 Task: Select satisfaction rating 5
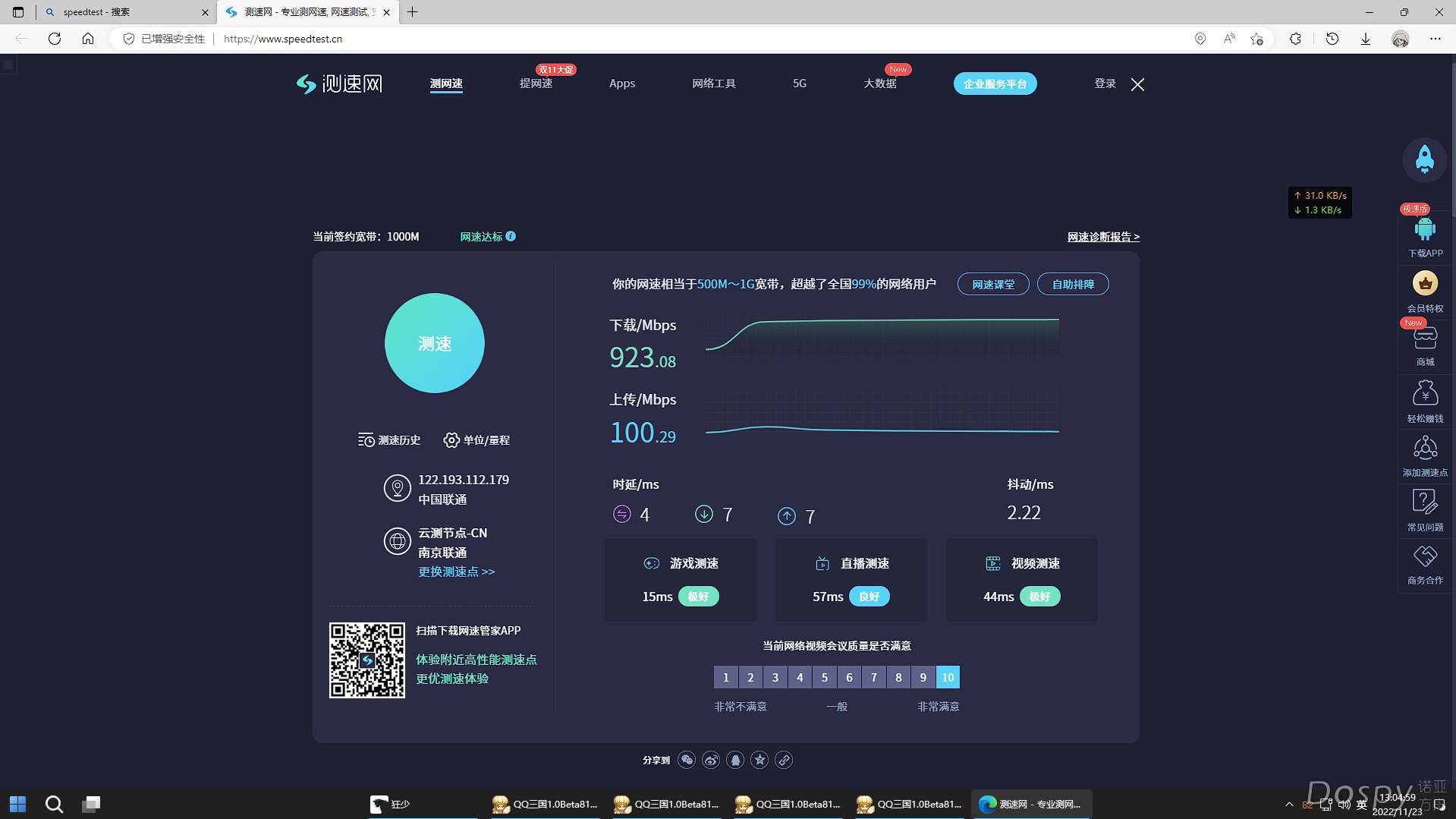824,677
